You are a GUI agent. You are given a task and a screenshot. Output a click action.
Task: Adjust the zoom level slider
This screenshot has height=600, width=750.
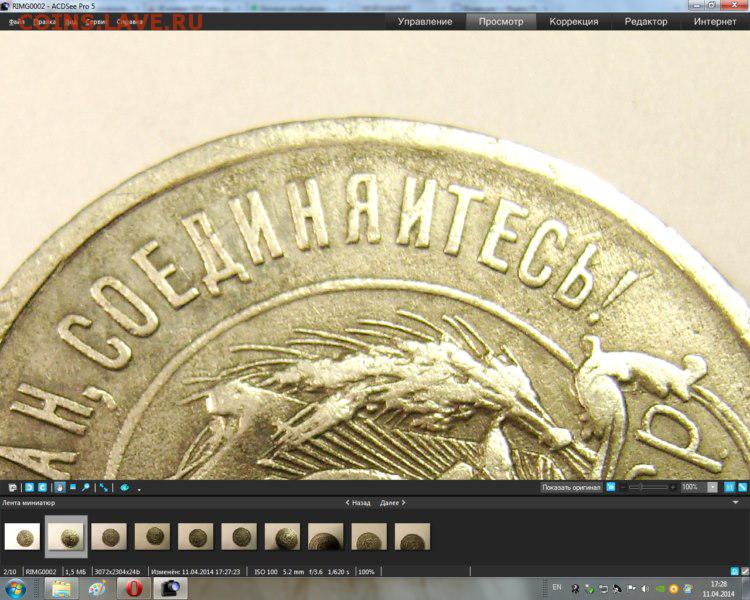click(x=648, y=487)
